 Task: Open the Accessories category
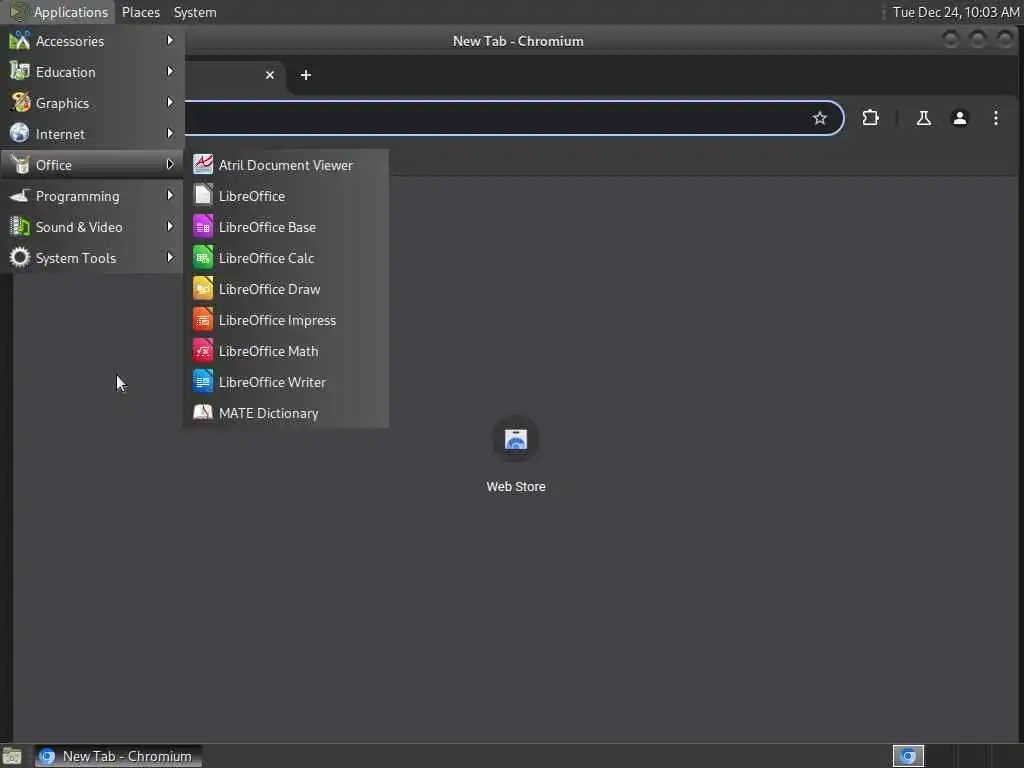(92, 41)
